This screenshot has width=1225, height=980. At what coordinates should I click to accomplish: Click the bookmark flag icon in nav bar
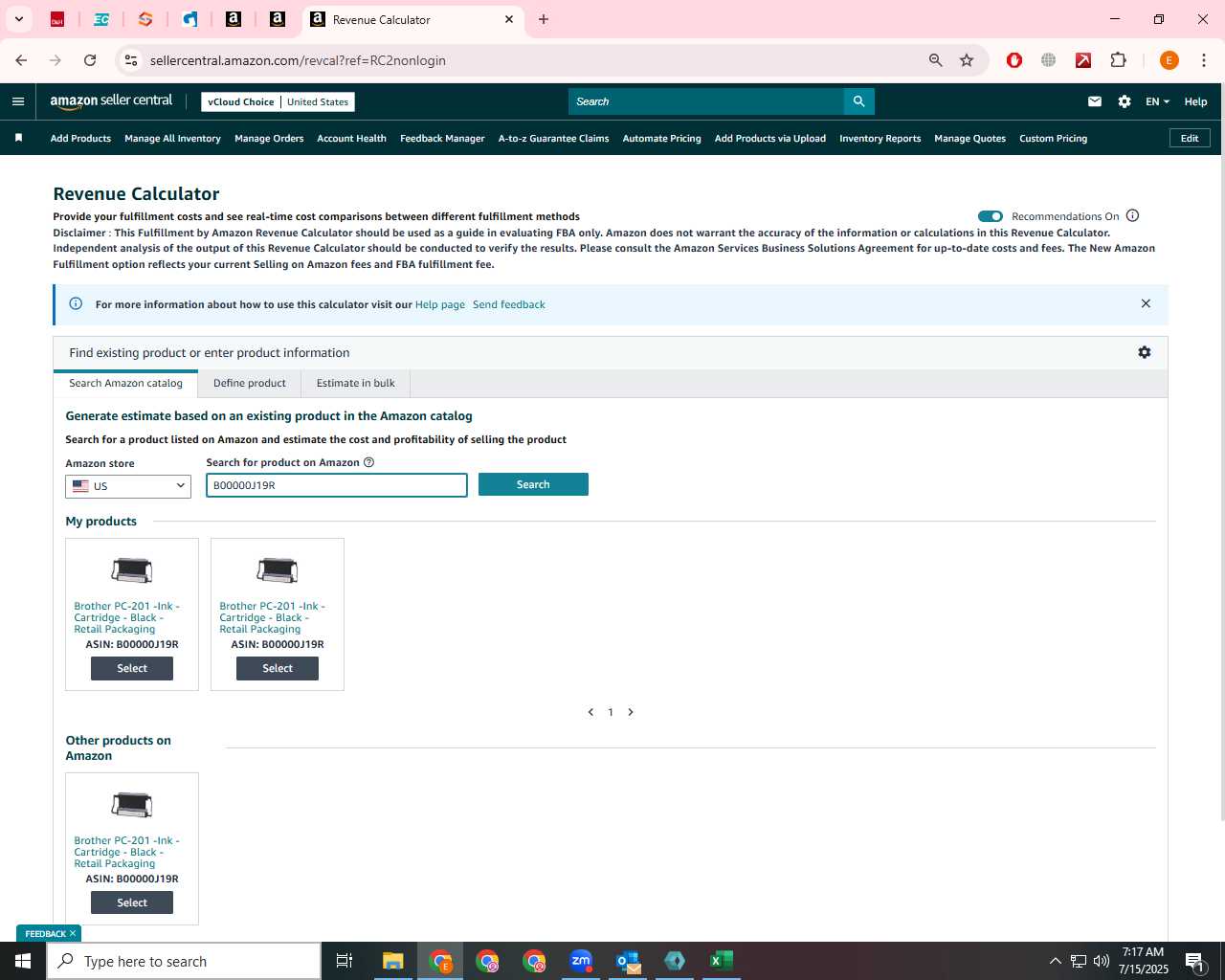18,138
